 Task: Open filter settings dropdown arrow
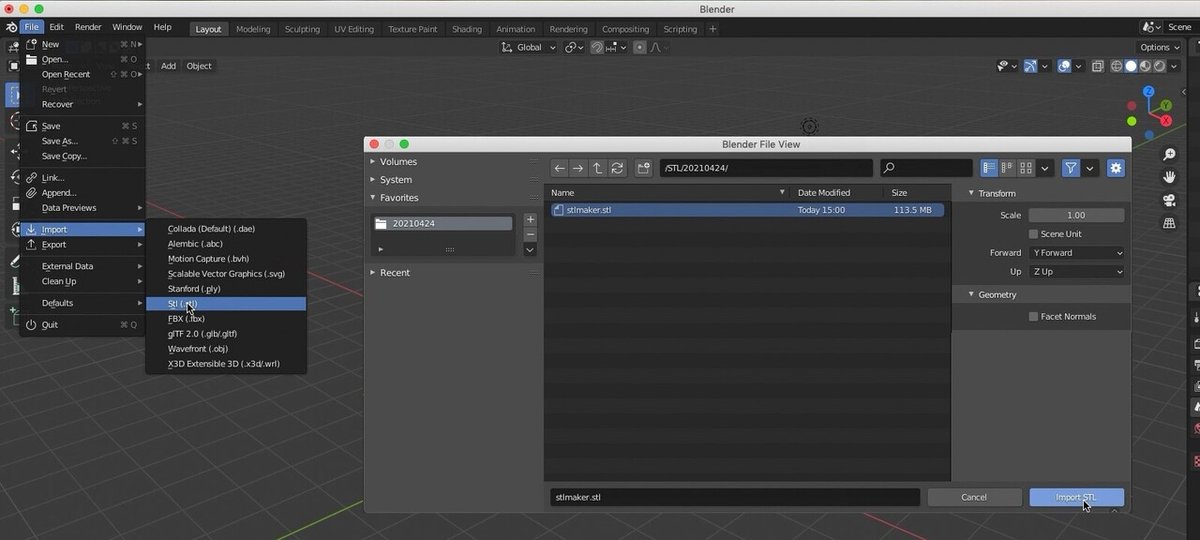[1090, 168]
